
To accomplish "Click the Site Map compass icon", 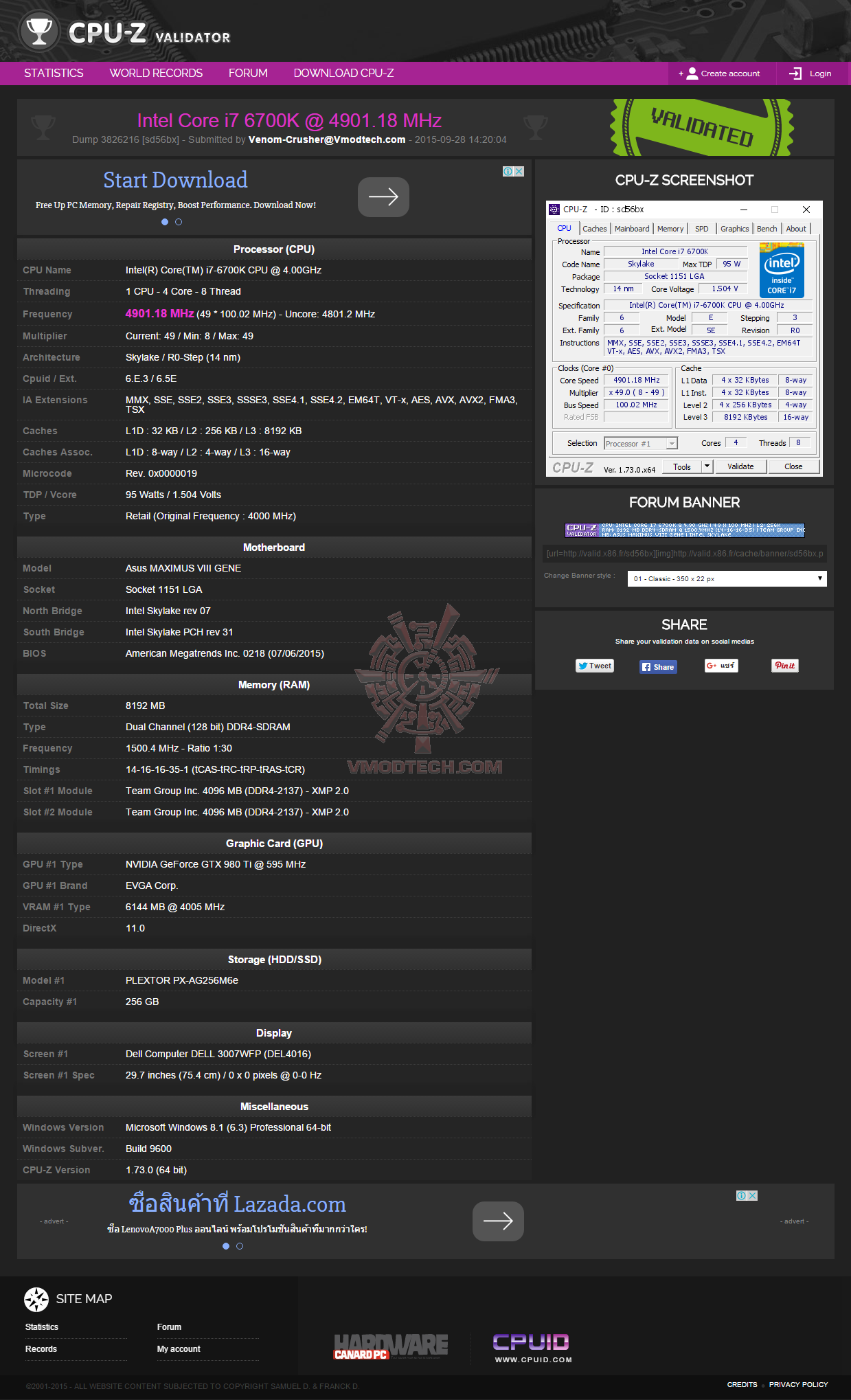I will [x=36, y=1299].
